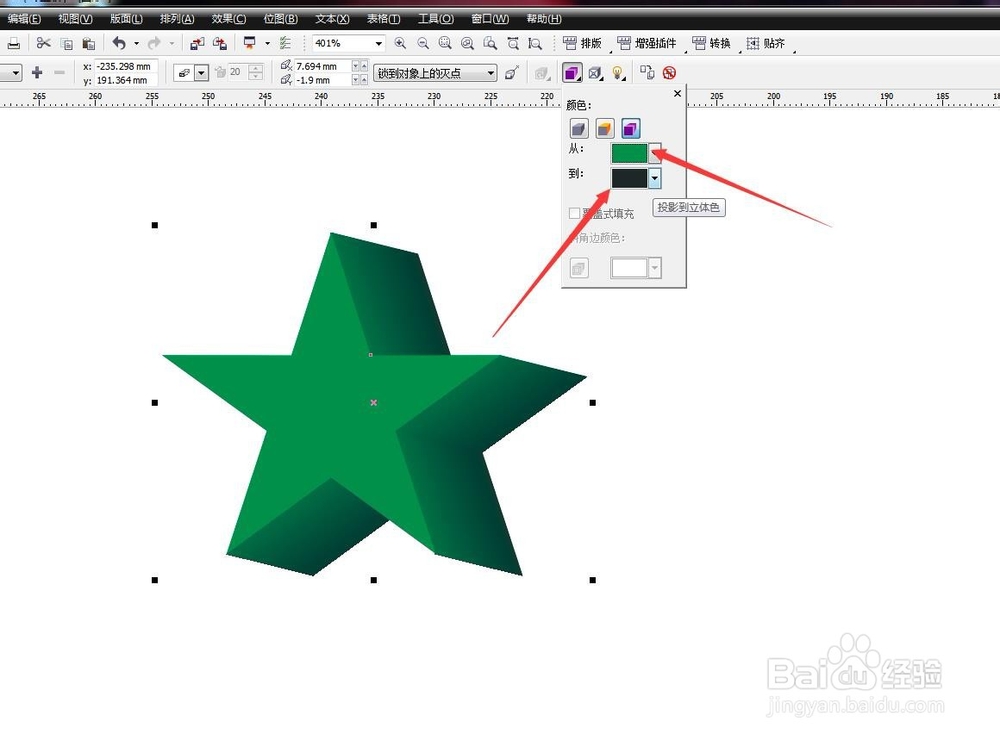The image size is (1000, 740).
Task: Open the 位图 menu
Action: [x=281, y=18]
